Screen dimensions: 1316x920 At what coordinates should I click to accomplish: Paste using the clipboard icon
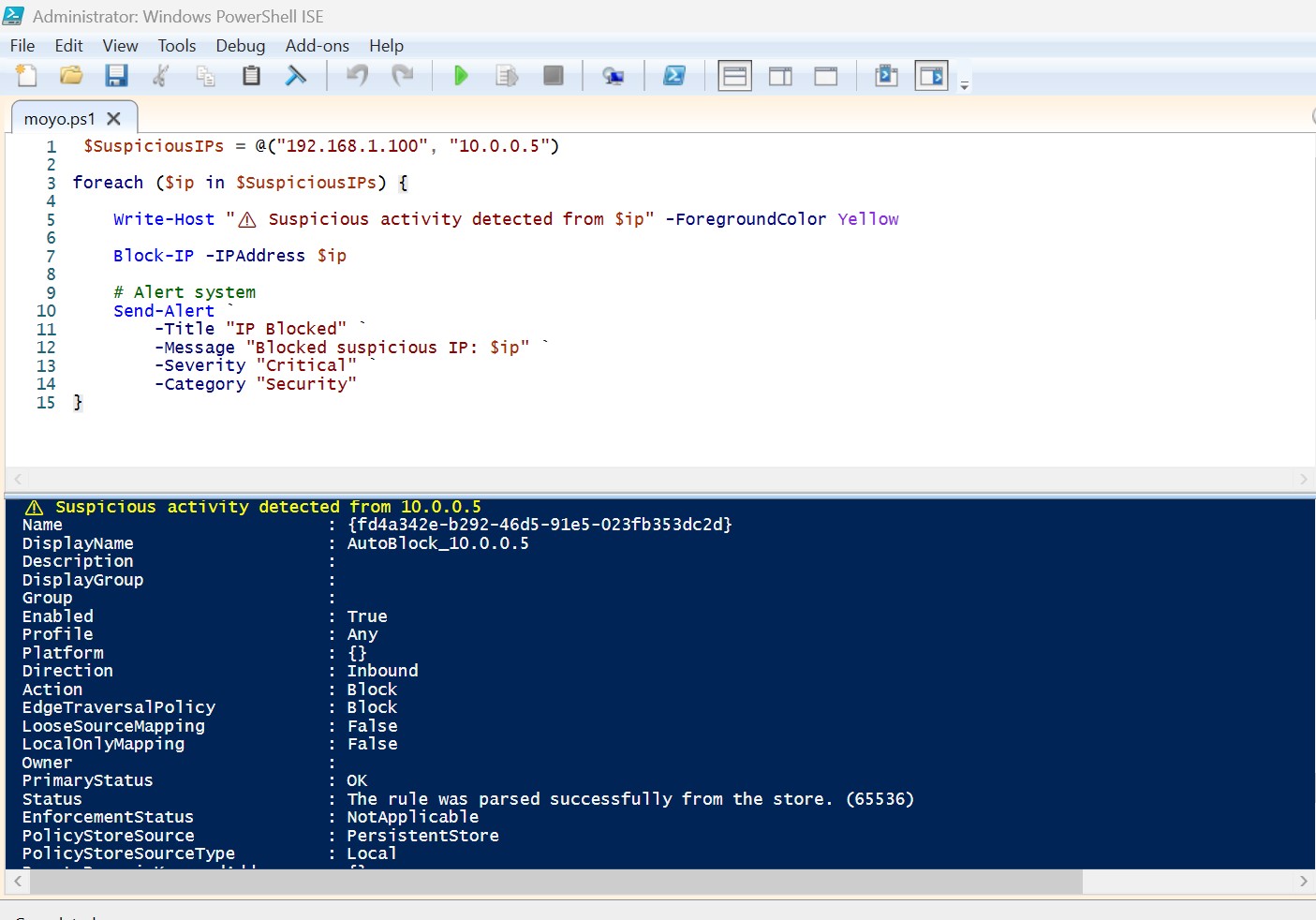coord(251,76)
